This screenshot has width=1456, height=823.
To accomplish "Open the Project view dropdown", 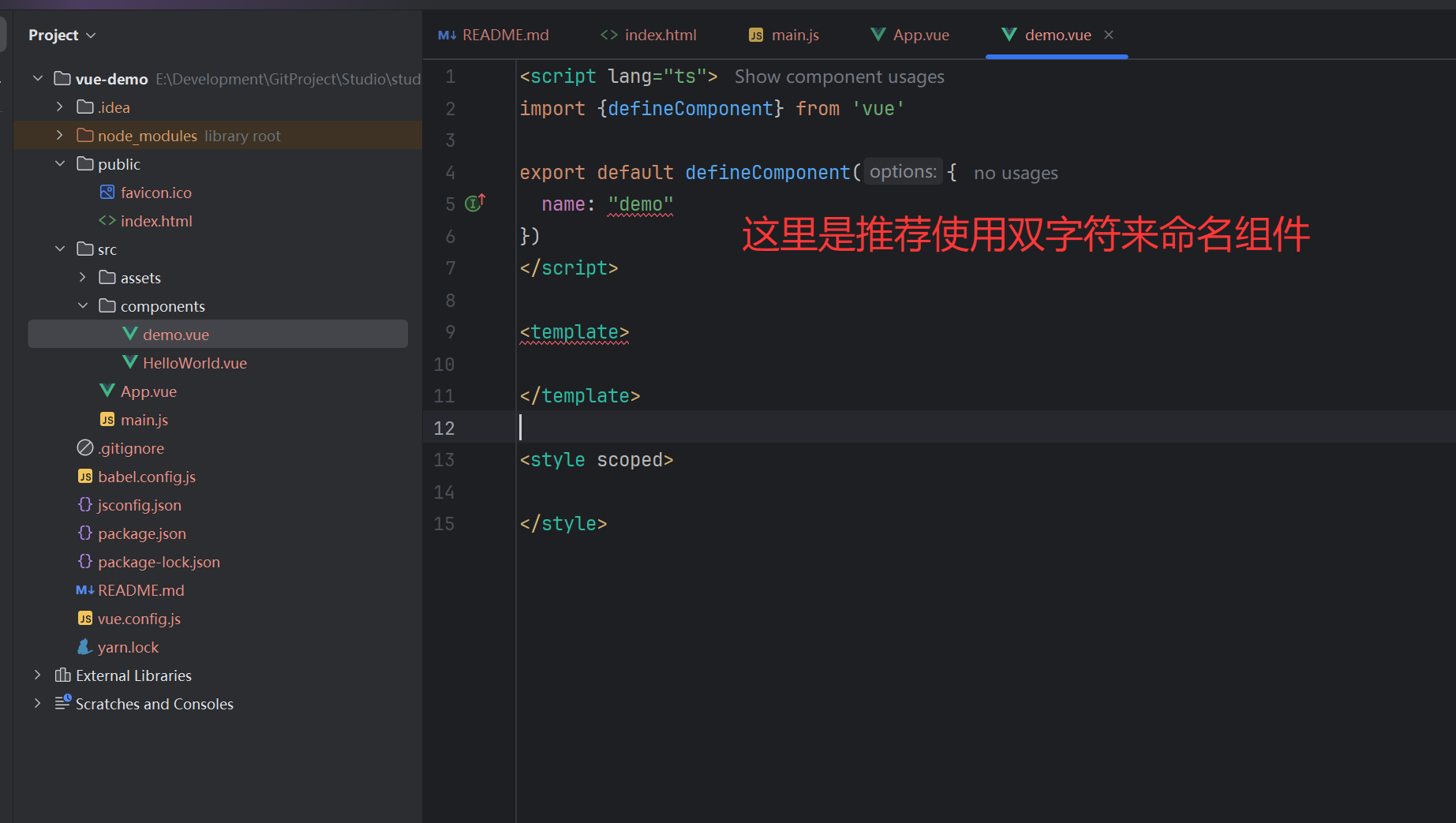I will click(x=62, y=35).
